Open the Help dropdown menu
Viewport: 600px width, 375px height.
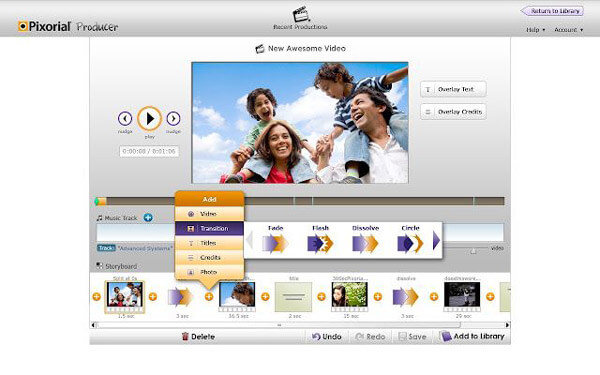[535, 29]
